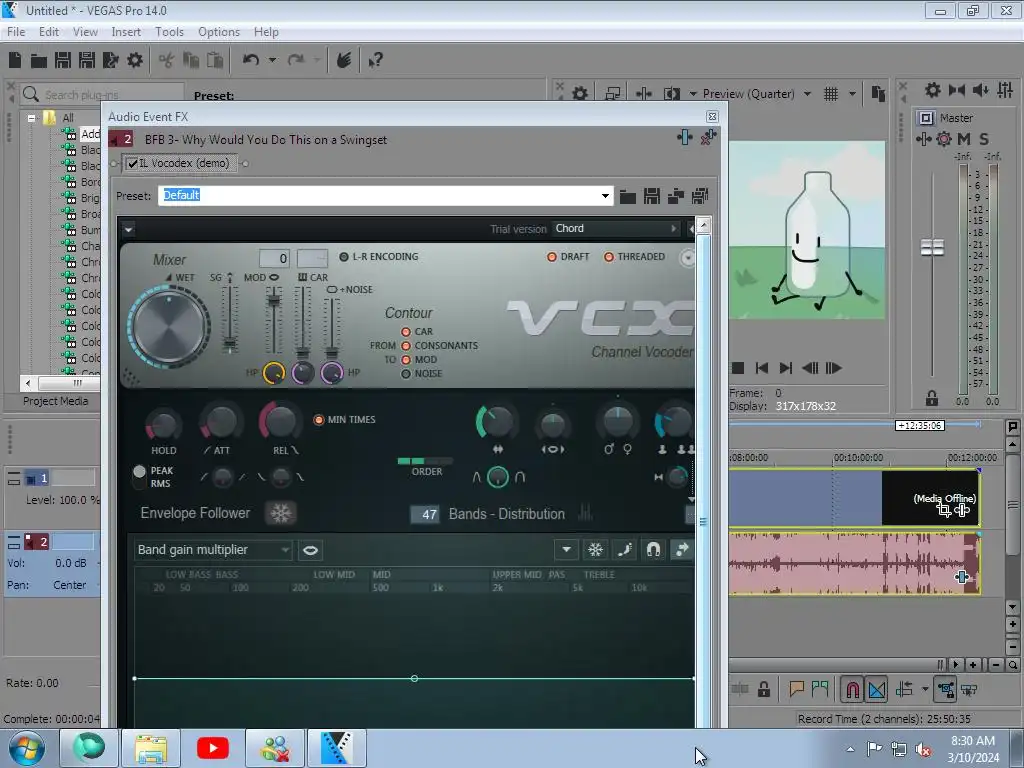The width and height of the screenshot is (1024, 768).
Task: Open the Edit menu
Action: point(48,31)
